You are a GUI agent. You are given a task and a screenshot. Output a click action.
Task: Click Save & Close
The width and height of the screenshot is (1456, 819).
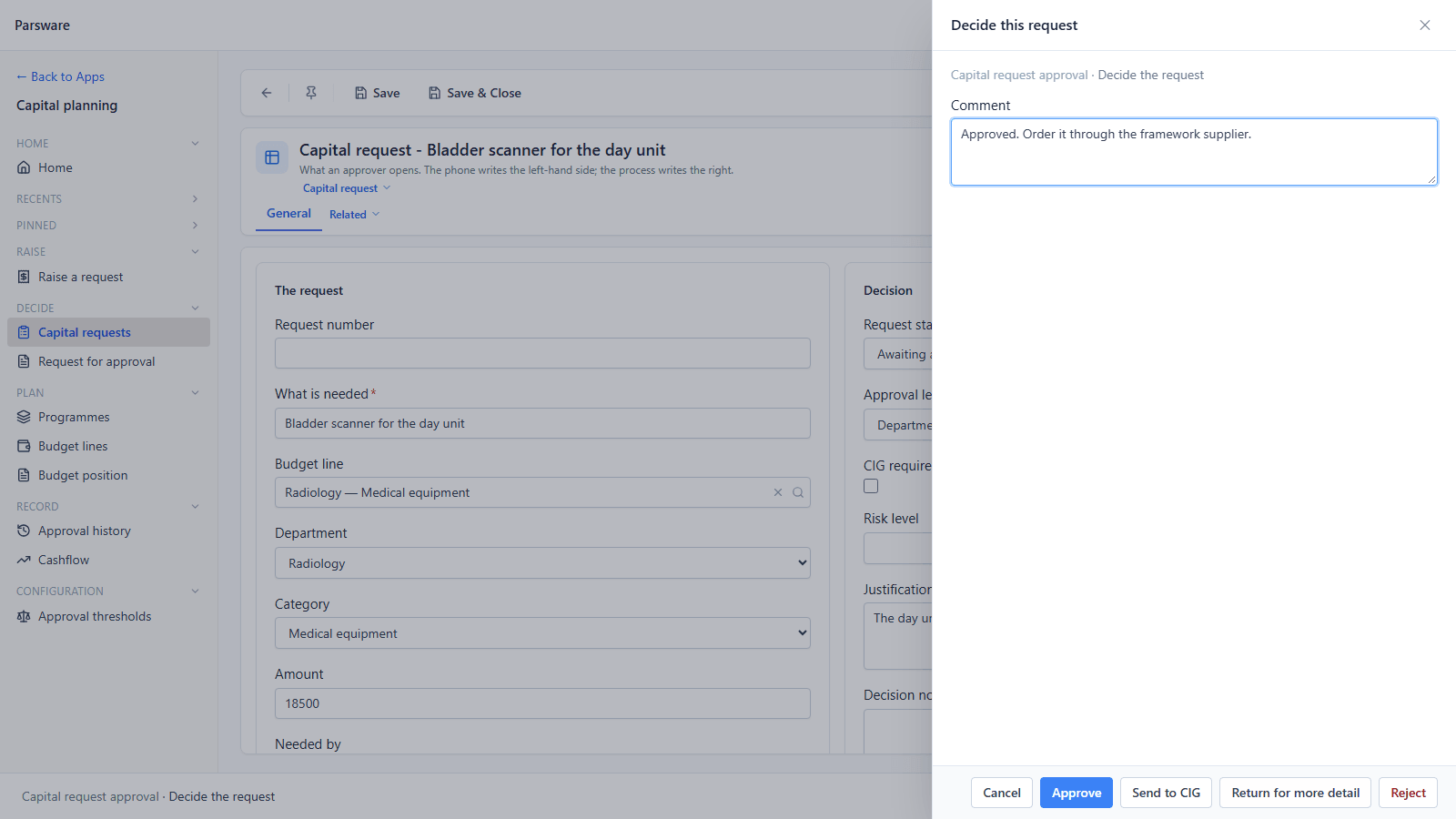[475, 93]
